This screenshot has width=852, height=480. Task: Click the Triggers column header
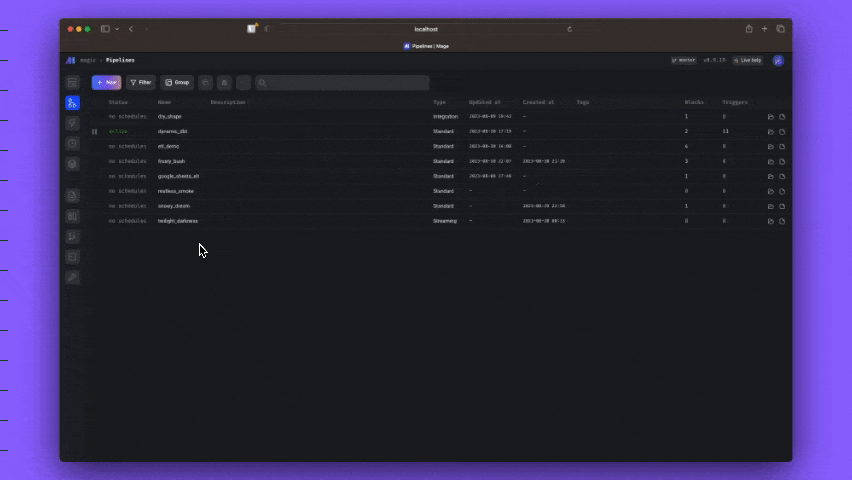tap(735, 102)
